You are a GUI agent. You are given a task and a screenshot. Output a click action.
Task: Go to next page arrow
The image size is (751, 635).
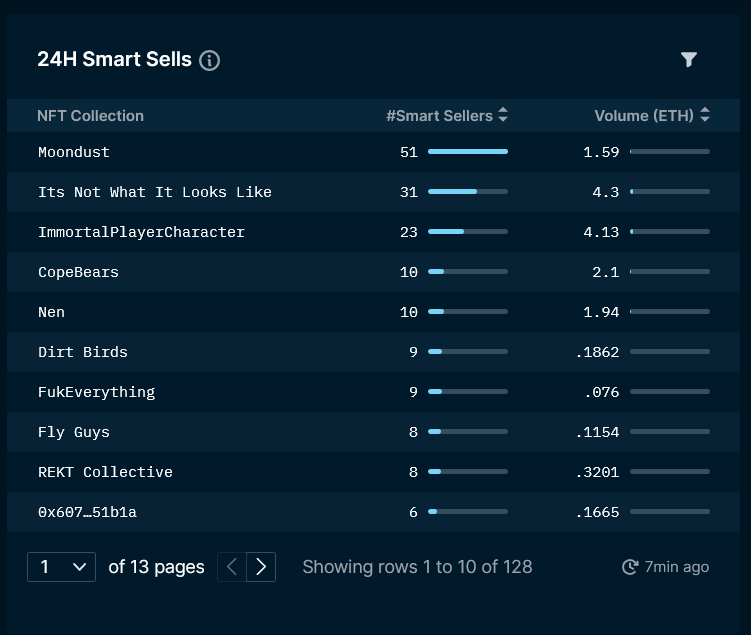(x=261, y=567)
